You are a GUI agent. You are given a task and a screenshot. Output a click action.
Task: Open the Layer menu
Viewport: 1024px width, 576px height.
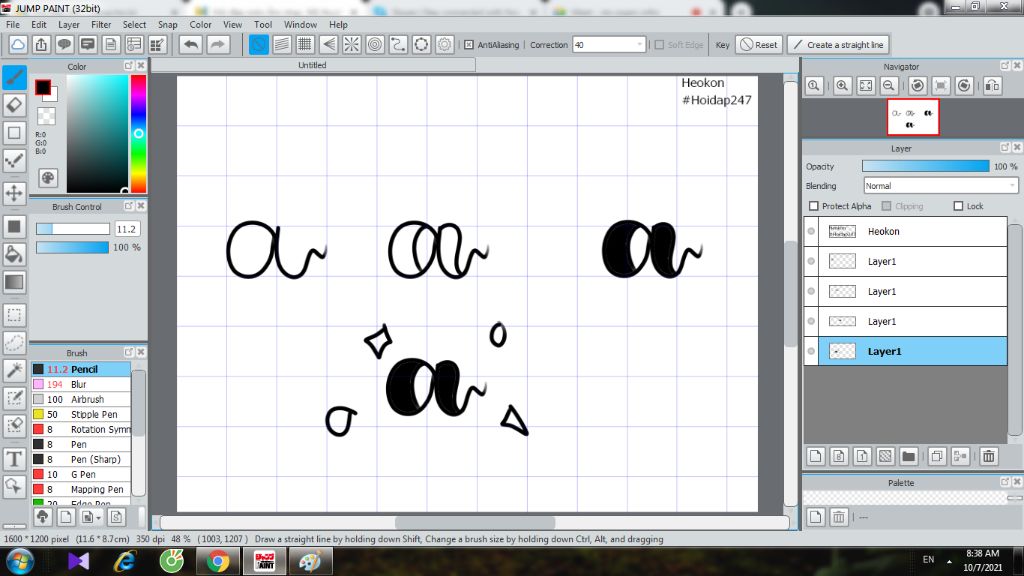[x=69, y=24]
